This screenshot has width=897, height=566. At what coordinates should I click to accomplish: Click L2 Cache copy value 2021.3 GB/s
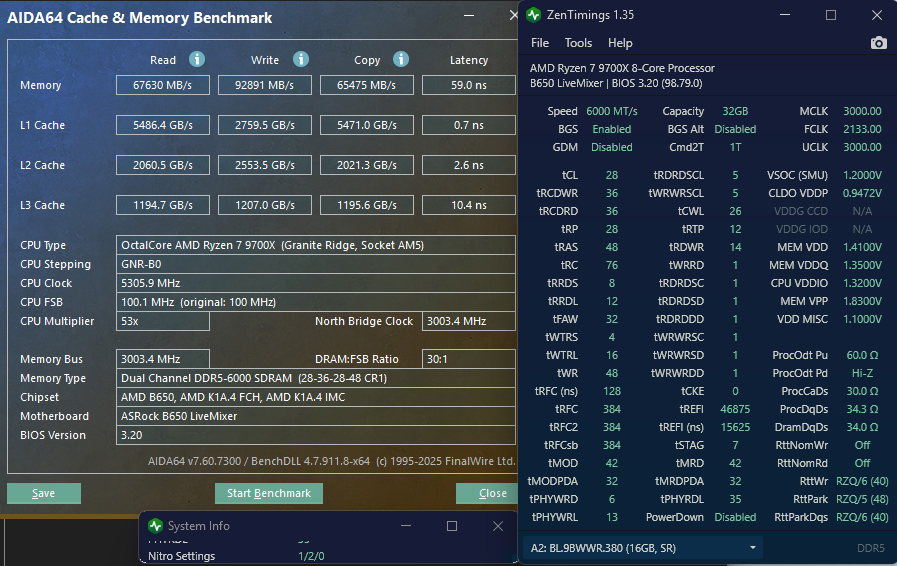(x=367, y=165)
